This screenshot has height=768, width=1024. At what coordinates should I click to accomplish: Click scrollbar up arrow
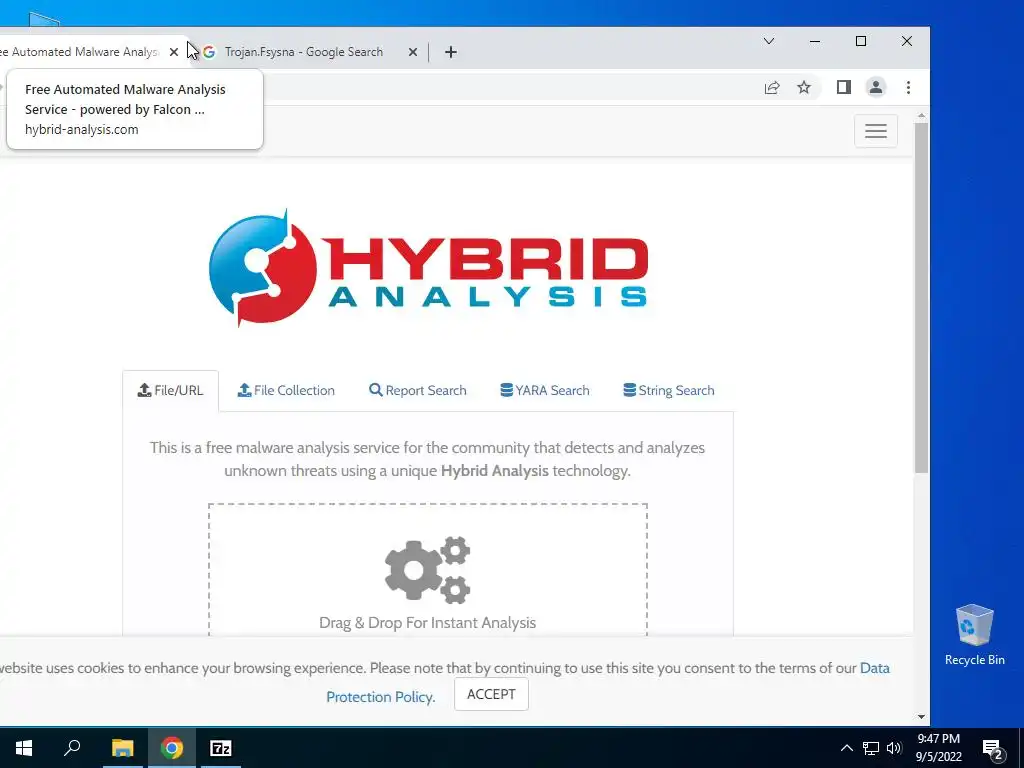click(921, 116)
